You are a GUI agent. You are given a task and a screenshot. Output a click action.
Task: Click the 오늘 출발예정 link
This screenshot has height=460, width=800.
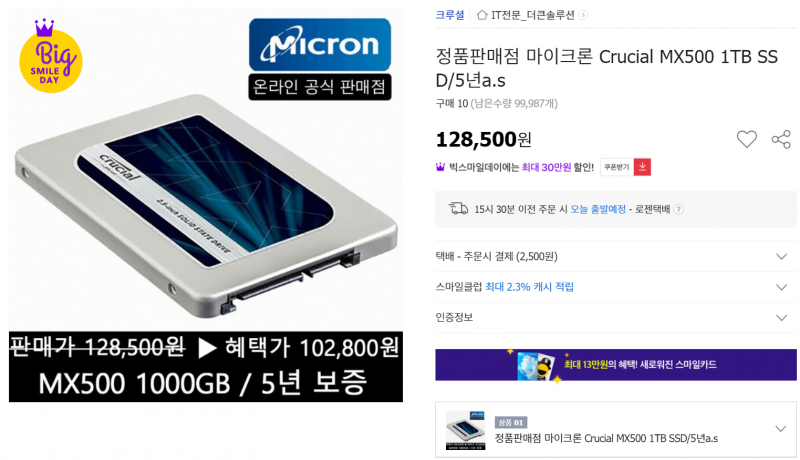pyautogui.click(x=597, y=209)
